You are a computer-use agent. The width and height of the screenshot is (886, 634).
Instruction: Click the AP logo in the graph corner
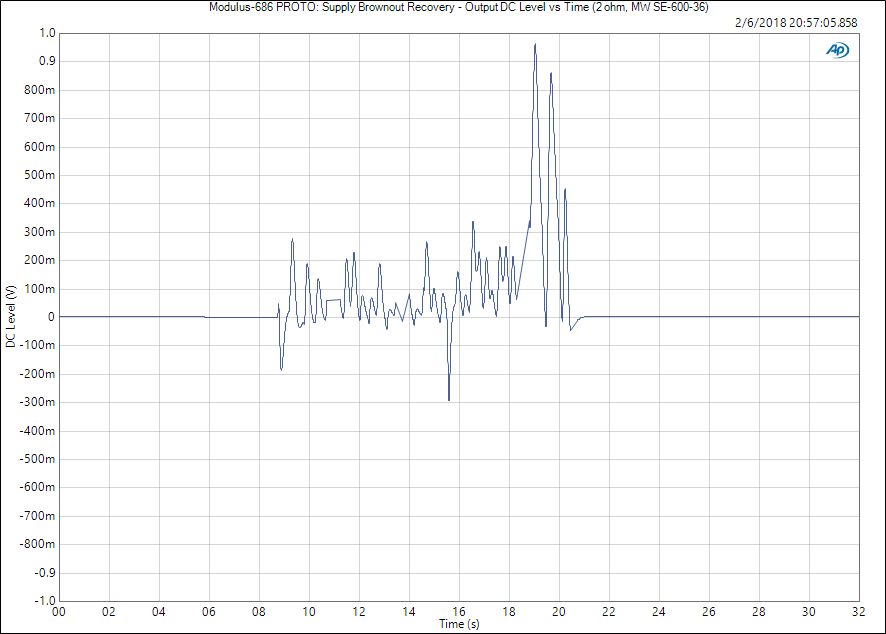click(x=837, y=50)
